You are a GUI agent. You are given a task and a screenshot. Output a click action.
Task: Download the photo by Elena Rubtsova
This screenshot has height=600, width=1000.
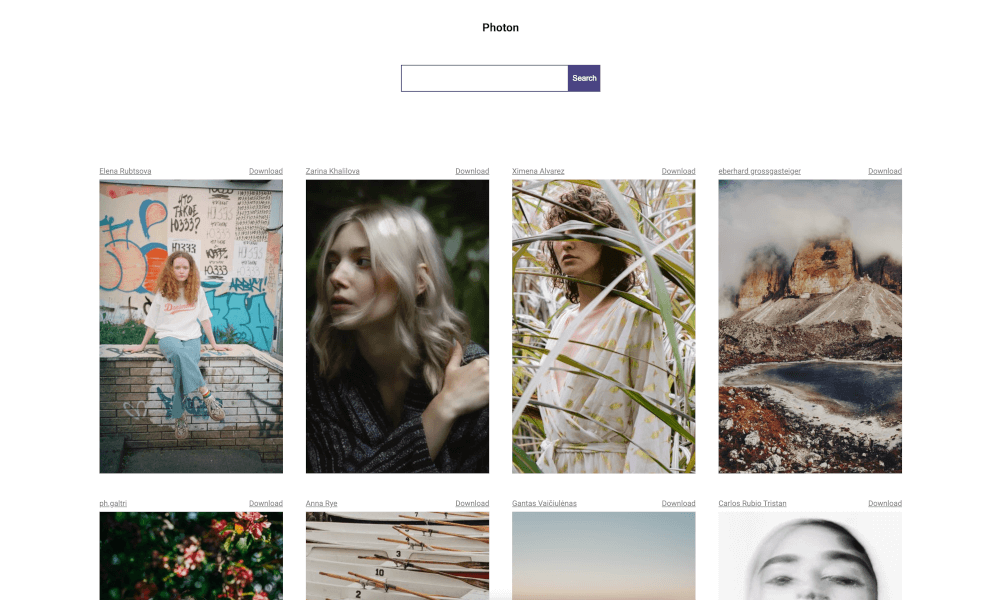point(266,171)
